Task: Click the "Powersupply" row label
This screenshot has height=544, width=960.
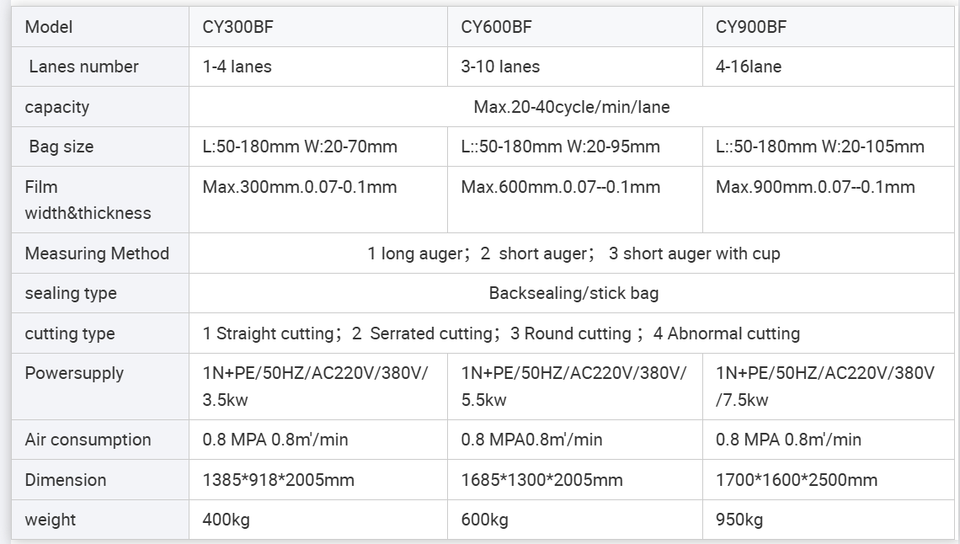Action: pos(74,374)
